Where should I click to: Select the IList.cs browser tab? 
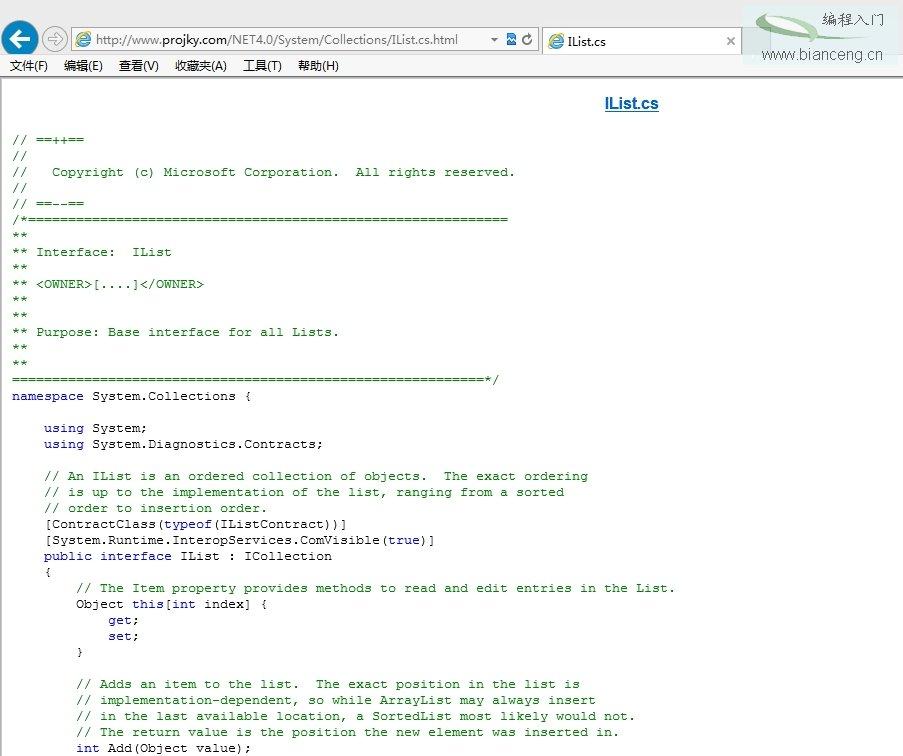point(641,41)
